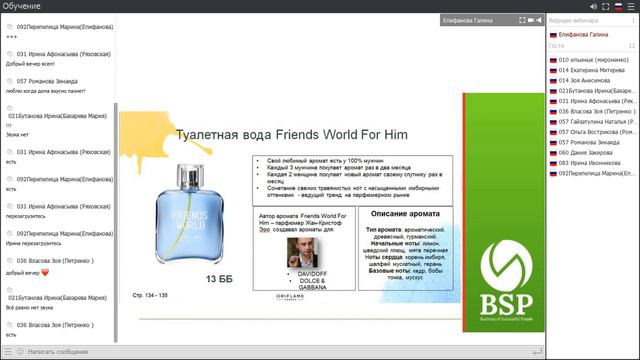Click chat icon above 'Всё равно нет звука'

click(10, 290)
